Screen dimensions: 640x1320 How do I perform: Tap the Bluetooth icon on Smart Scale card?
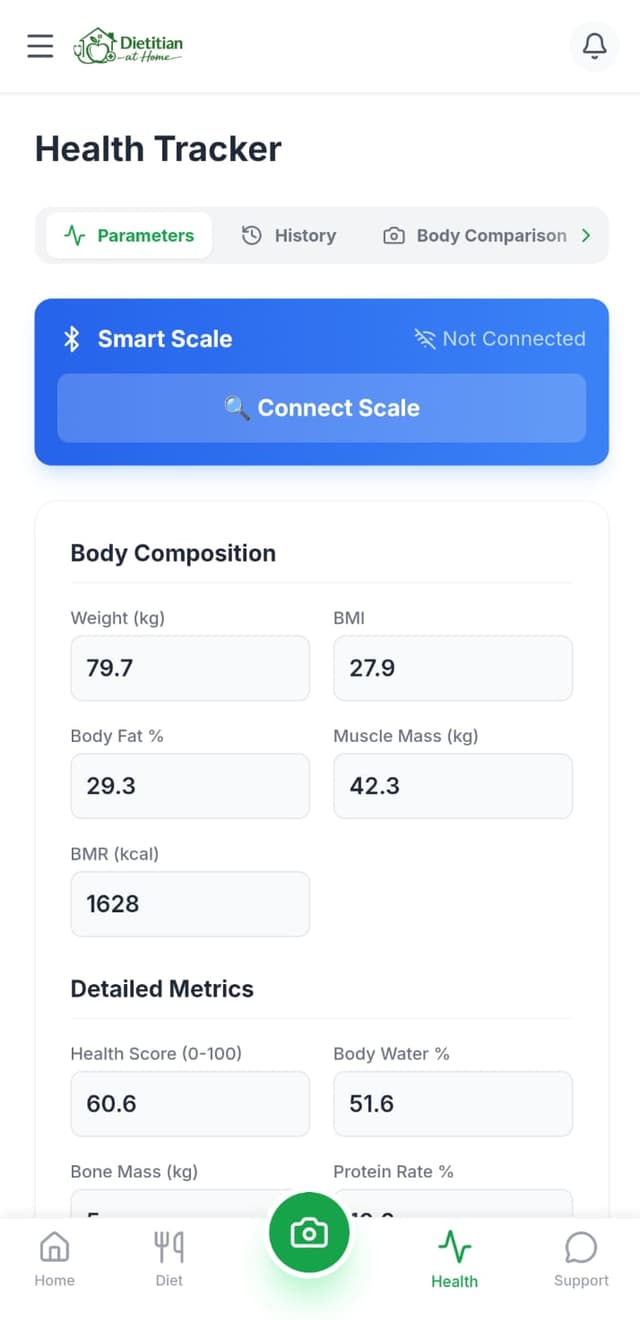pyautogui.click(x=71, y=339)
